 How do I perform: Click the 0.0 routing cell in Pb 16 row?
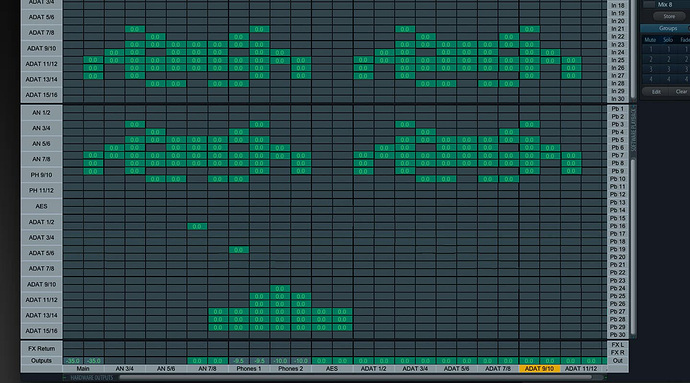click(x=197, y=226)
